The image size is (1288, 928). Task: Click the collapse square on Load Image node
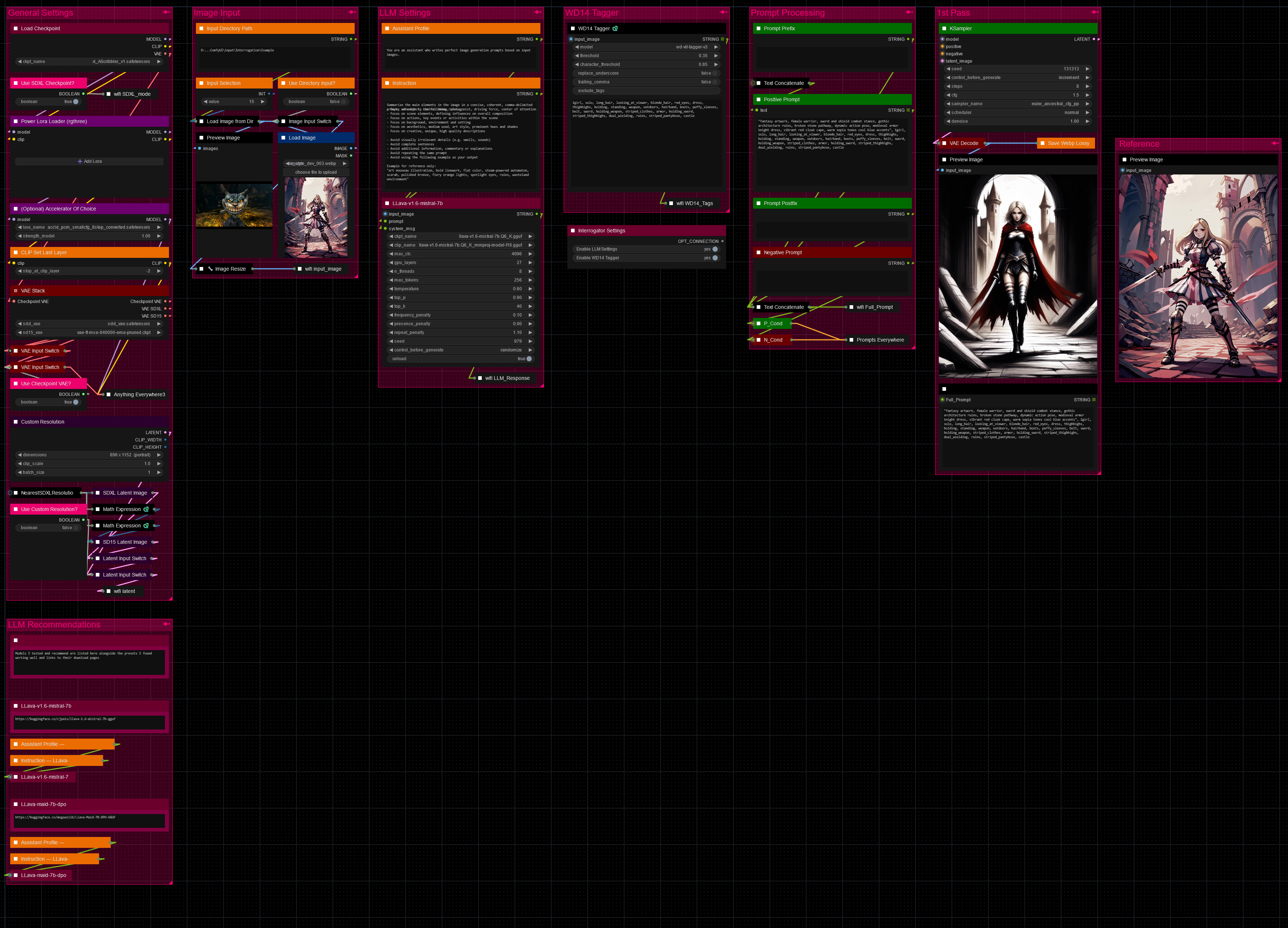click(x=283, y=137)
